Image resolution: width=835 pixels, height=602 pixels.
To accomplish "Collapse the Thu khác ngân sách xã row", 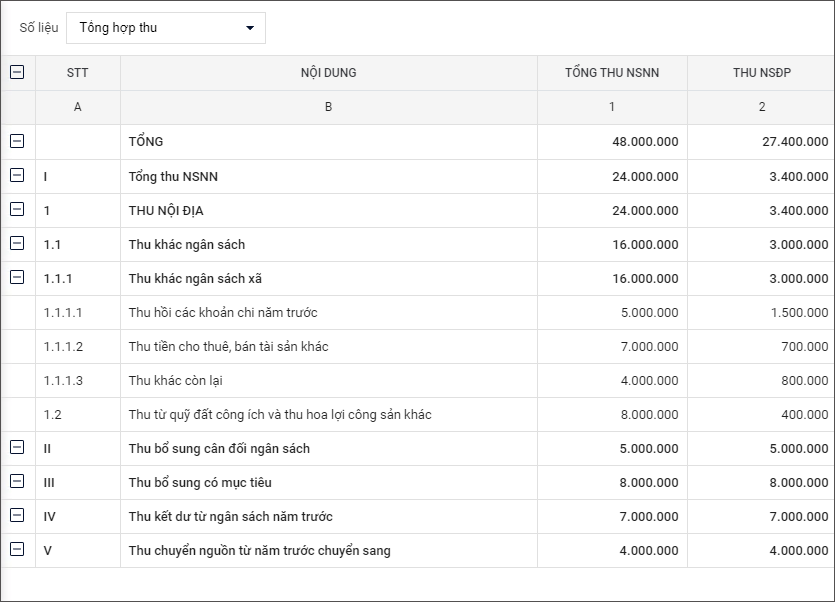I will 17,278.
